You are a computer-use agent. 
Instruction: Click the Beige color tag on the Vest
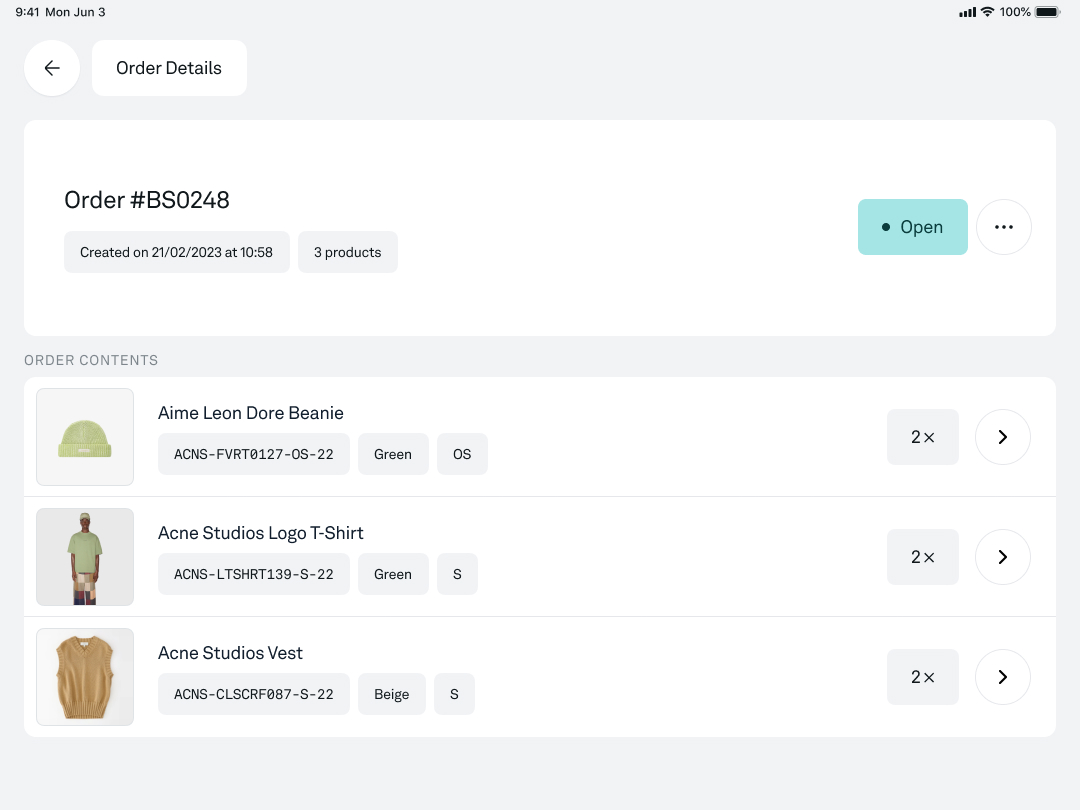[391, 694]
